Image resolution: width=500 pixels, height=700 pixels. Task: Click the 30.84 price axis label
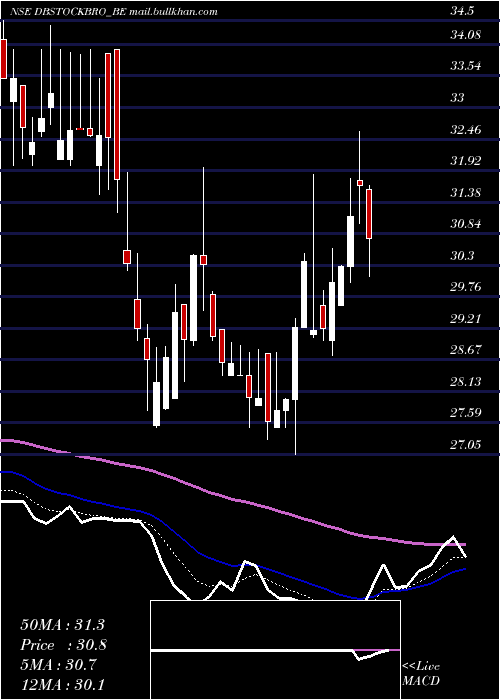[465, 224]
